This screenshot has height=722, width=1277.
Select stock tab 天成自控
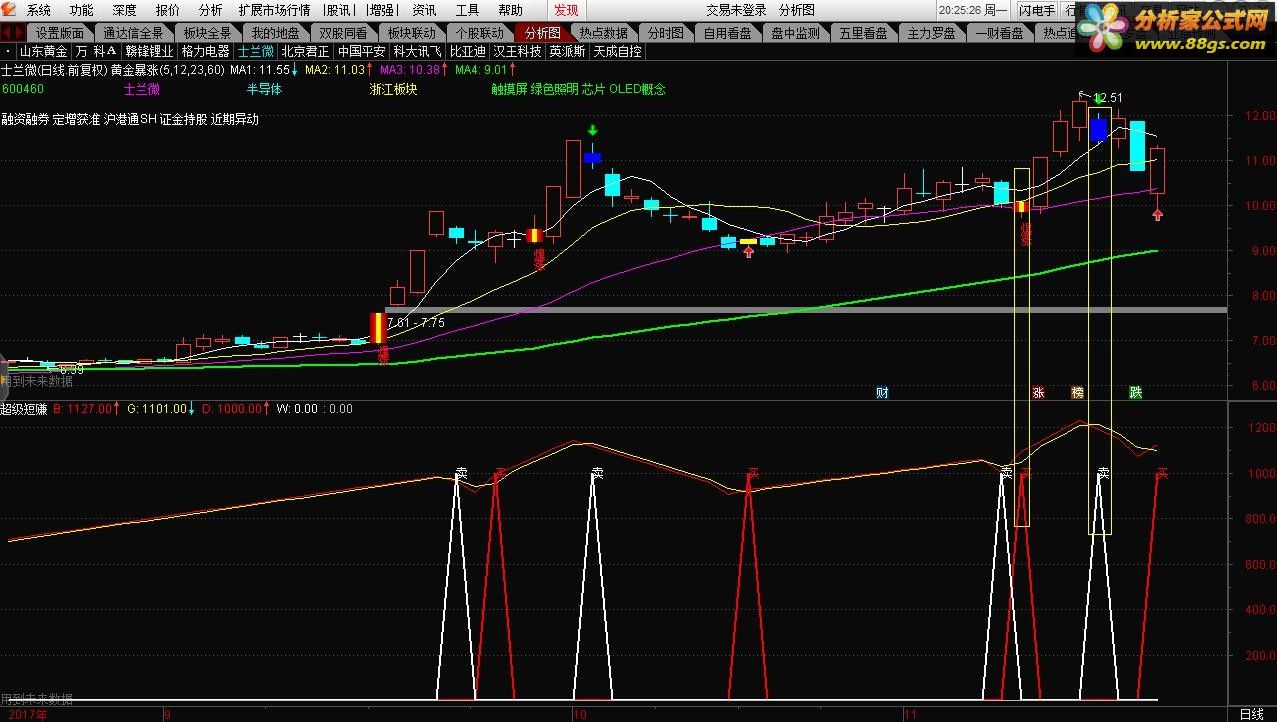(617, 51)
